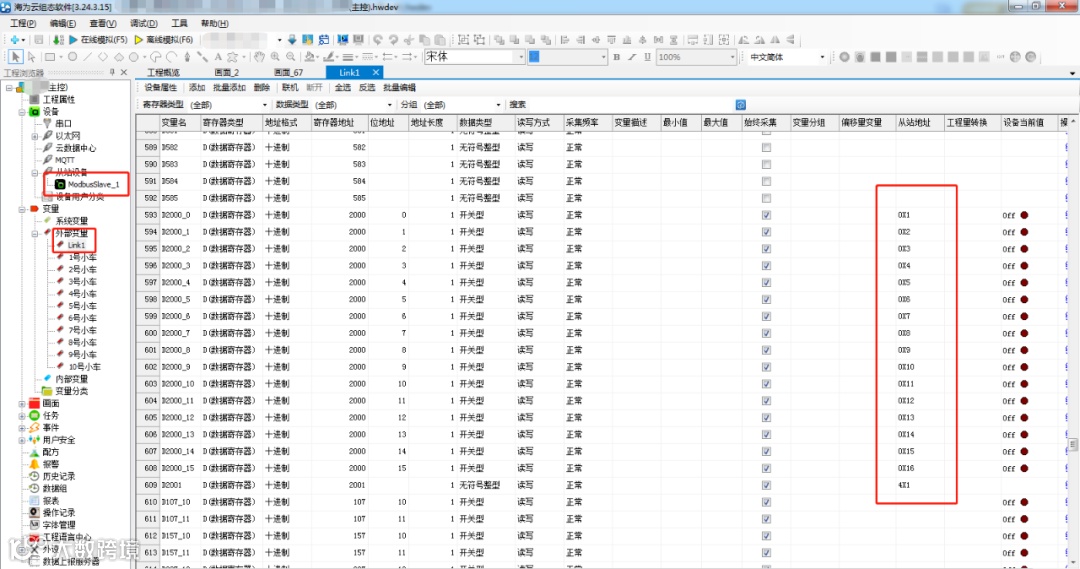The image size is (1080, 569).
Task: Toggle always-collect checkbox for row 605
Action: 766,417
